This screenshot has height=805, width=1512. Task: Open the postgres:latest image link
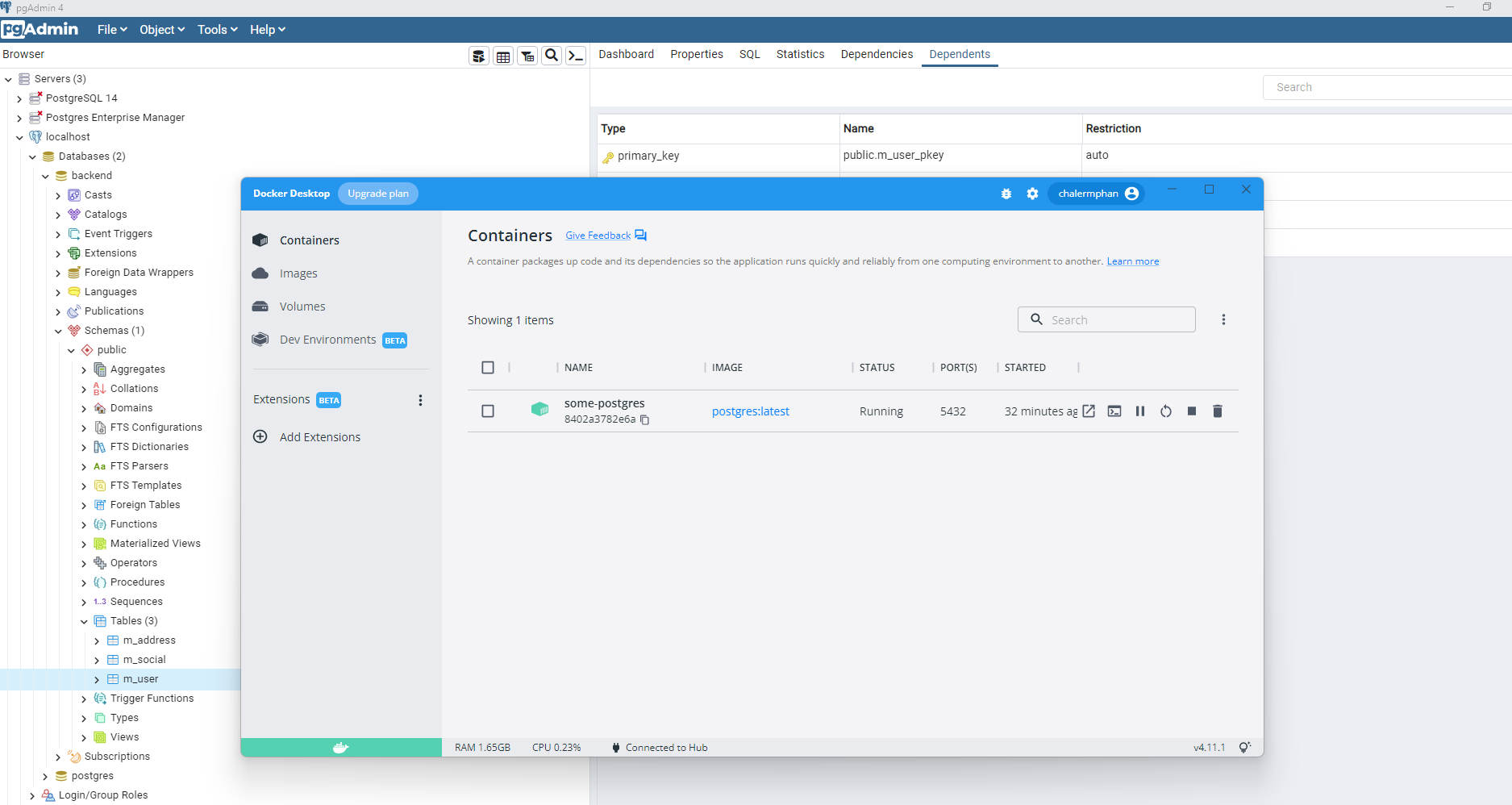(750, 411)
